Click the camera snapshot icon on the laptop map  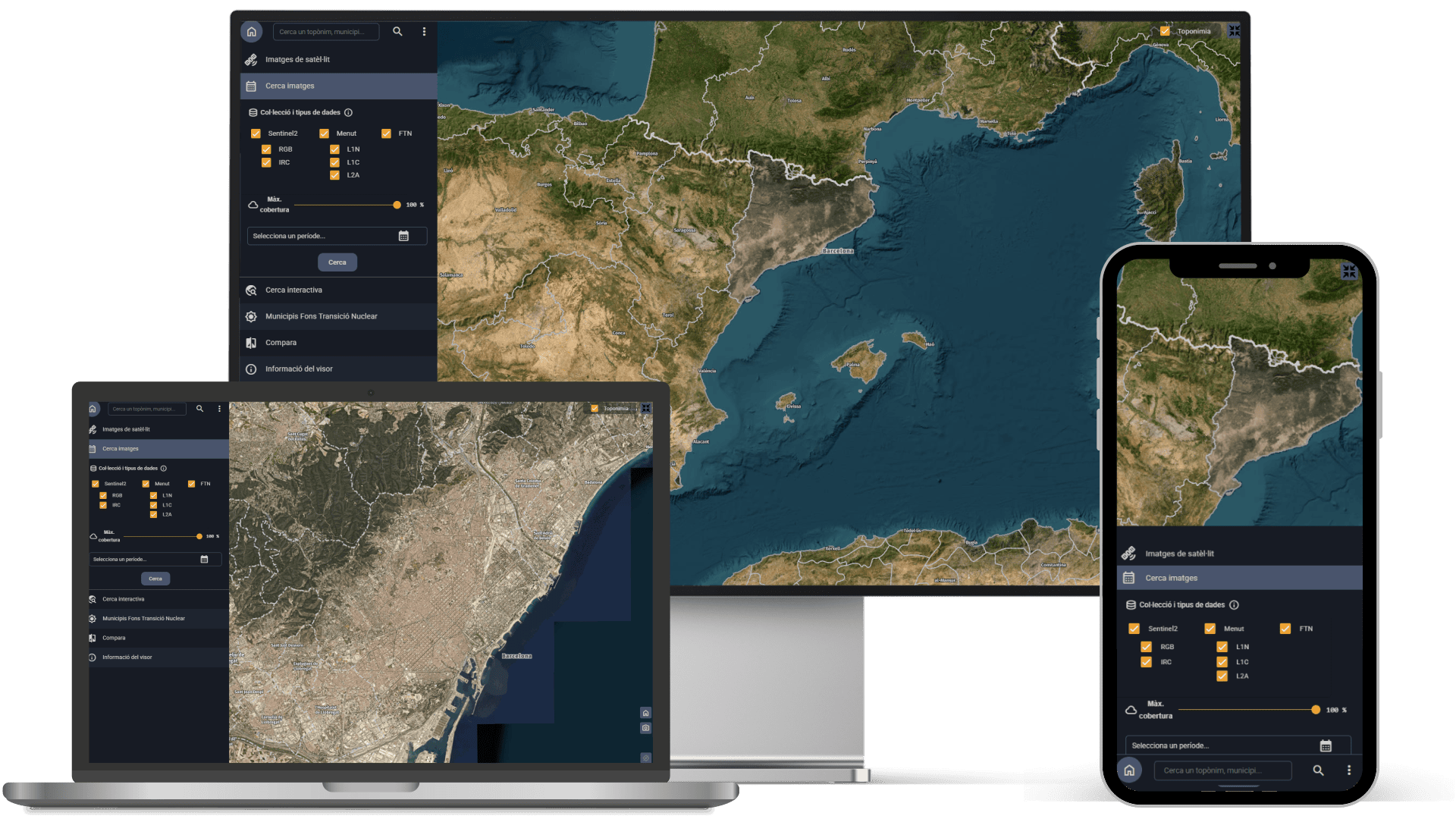pos(645,728)
